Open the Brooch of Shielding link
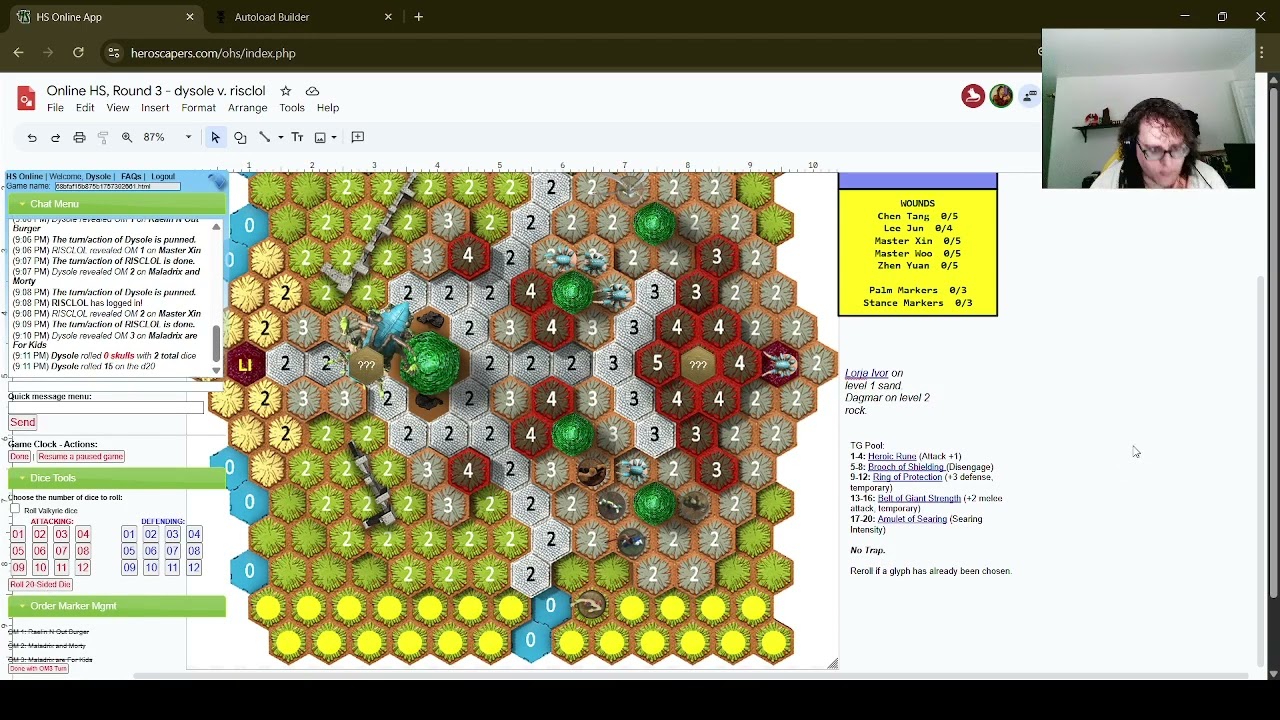This screenshot has width=1280, height=720. [x=906, y=467]
